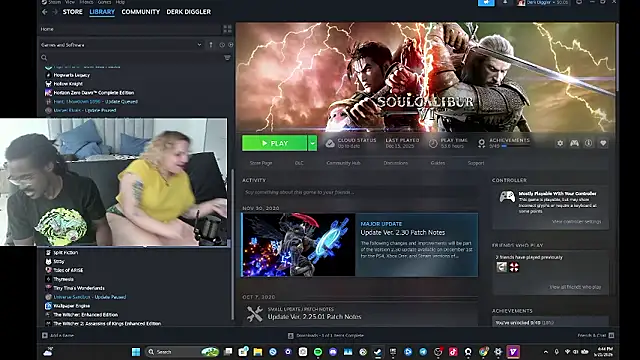Open the Community Hub link
Viewport: 640px width, 360px height.
[x=343, y=163]
